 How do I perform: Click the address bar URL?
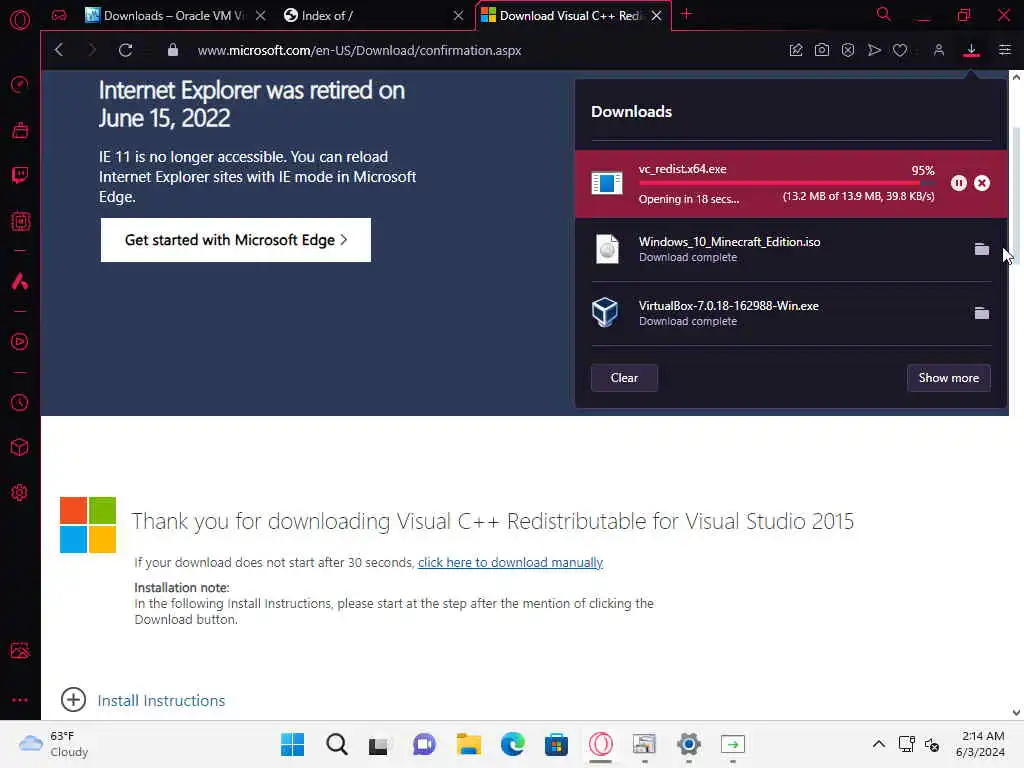359,50
